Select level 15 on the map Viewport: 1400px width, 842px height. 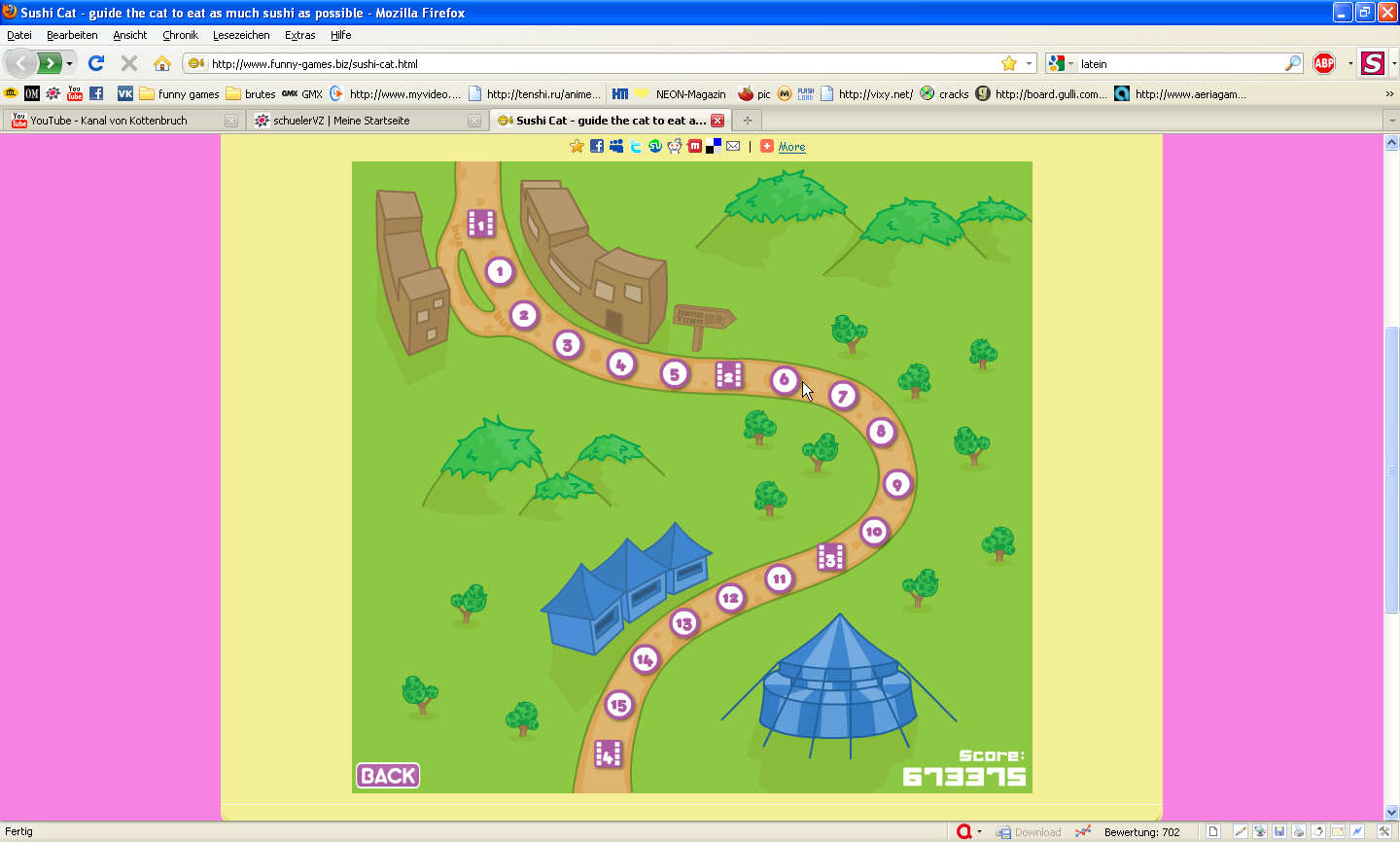coord(618,705)
